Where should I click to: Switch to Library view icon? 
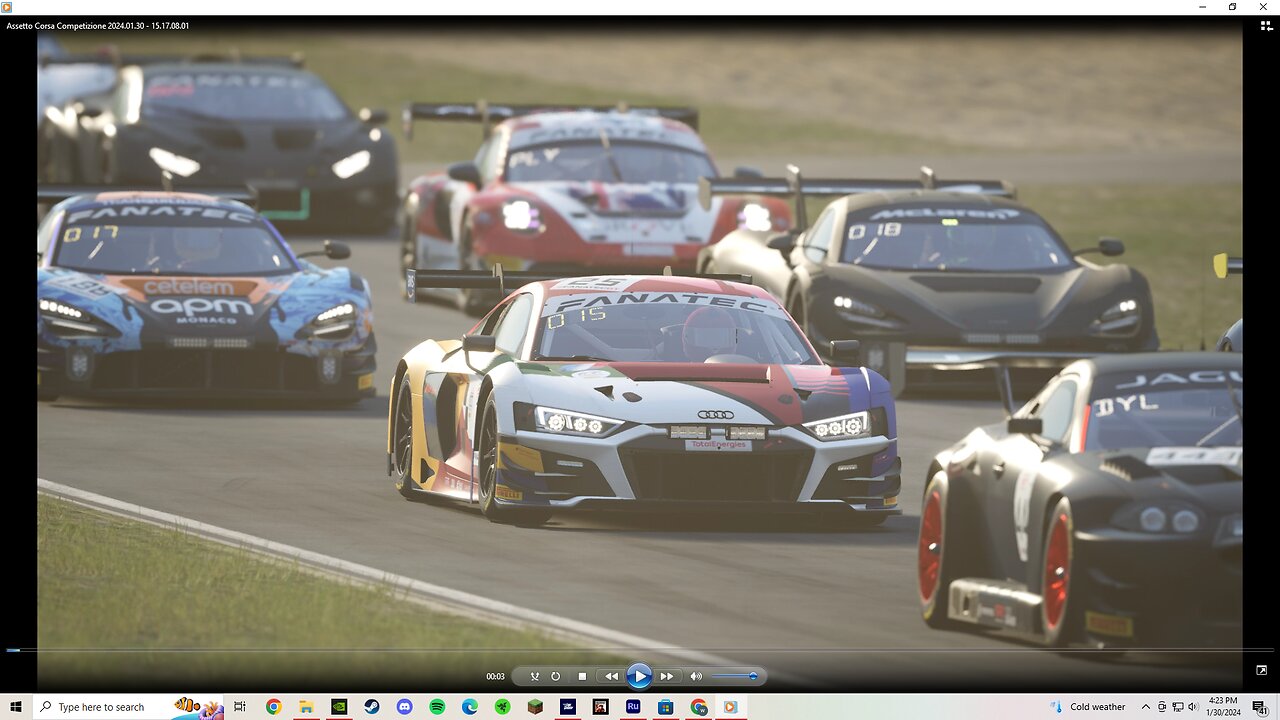1265,26
